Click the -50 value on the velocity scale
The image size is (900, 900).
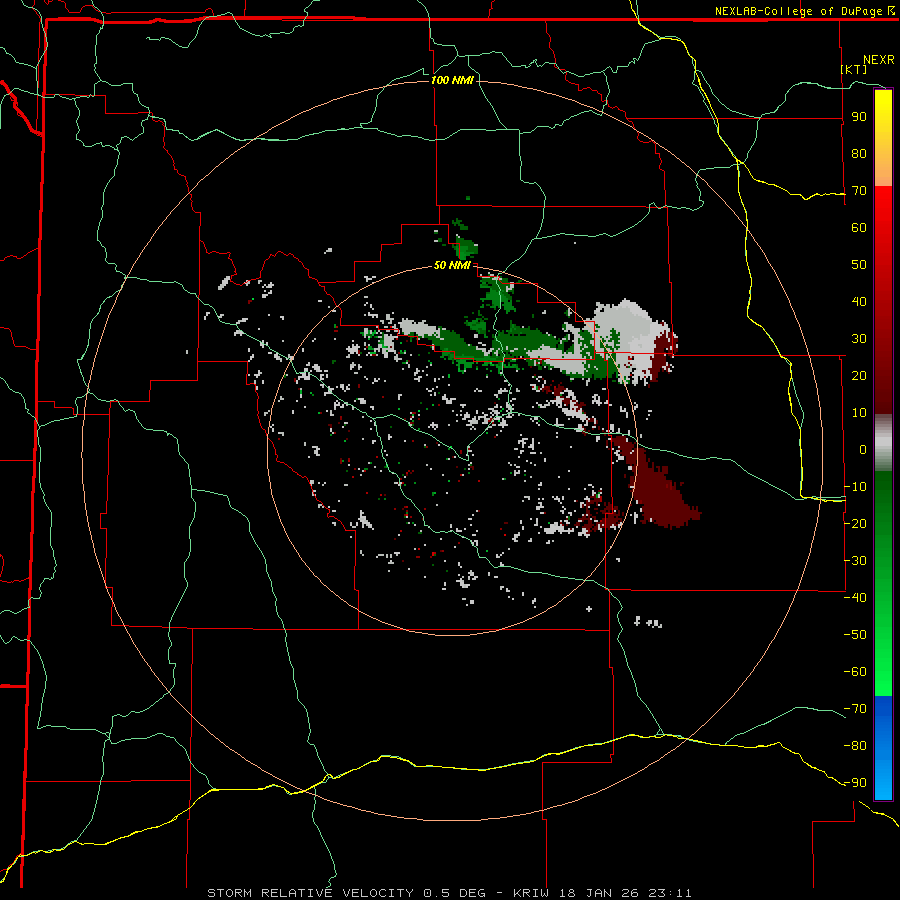(855, 634)
